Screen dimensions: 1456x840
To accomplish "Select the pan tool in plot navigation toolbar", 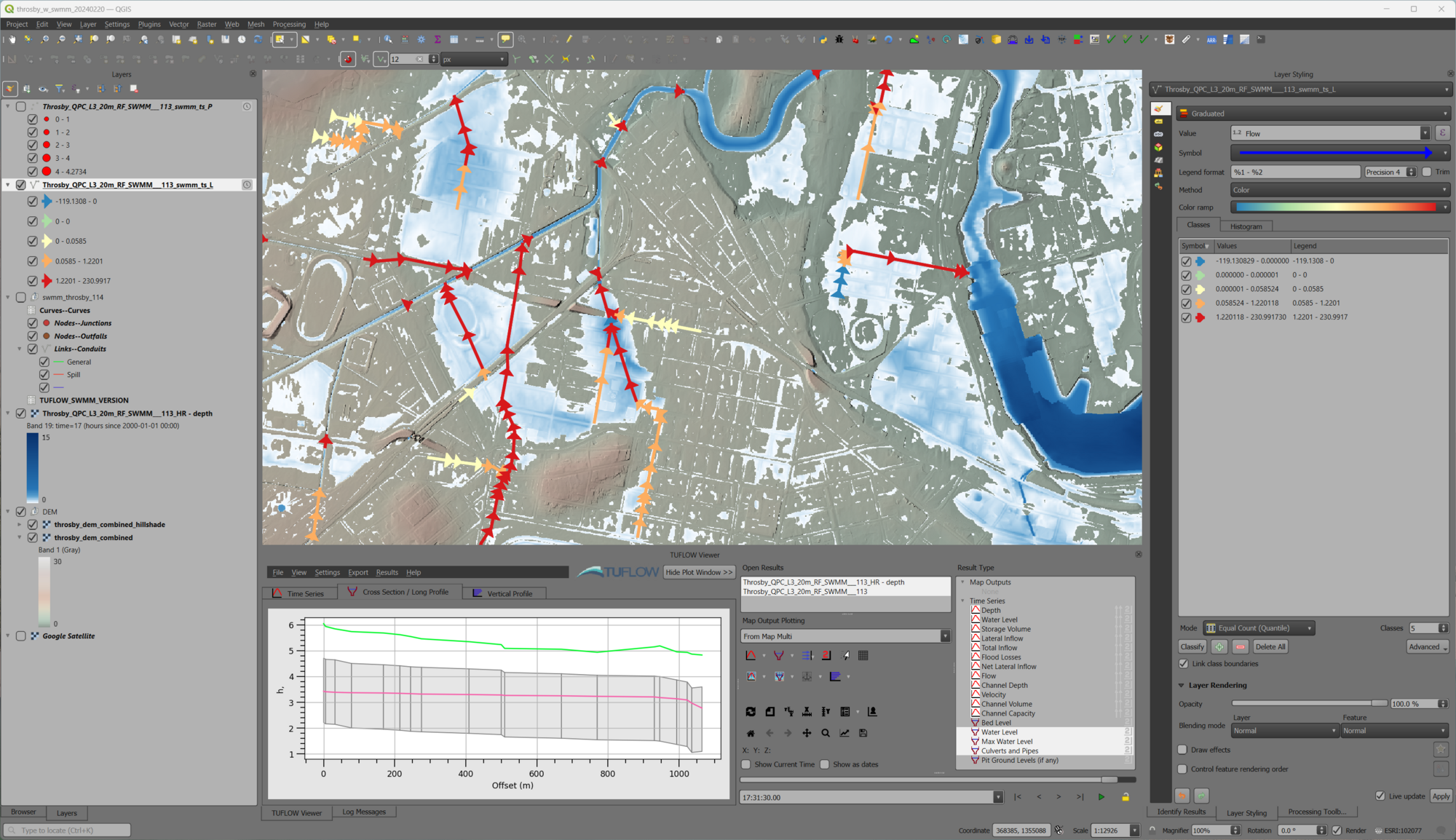I will click(807, 733).
